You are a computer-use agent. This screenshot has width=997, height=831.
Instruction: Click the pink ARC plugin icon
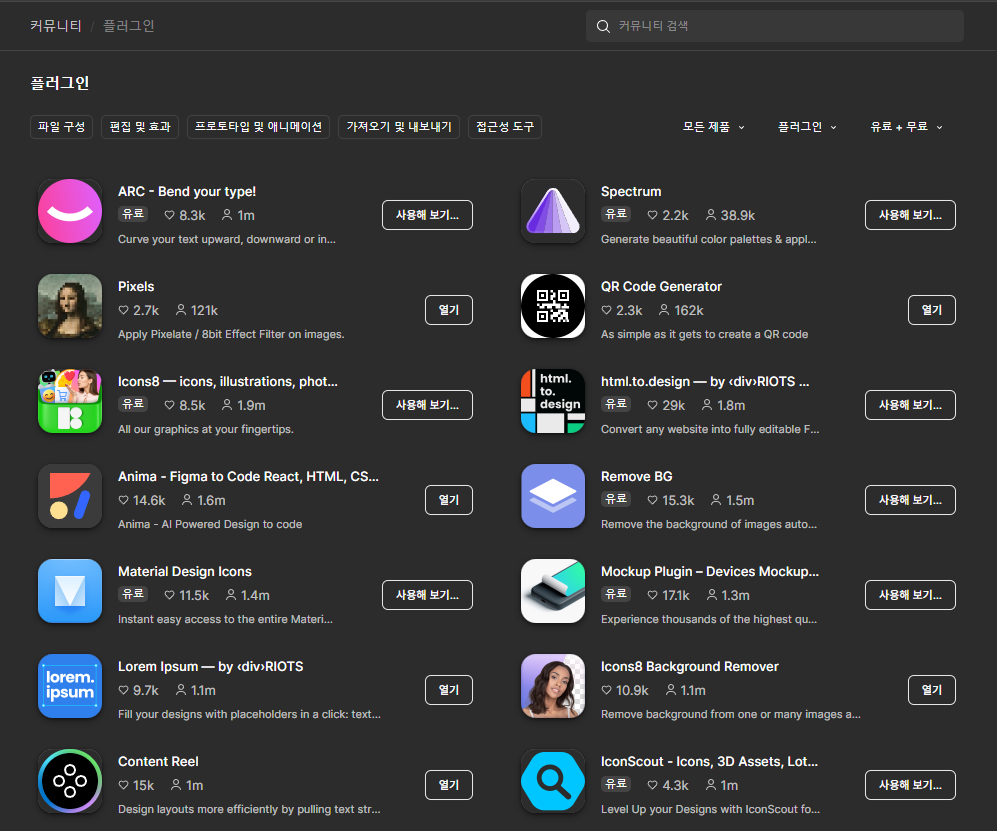70,211
